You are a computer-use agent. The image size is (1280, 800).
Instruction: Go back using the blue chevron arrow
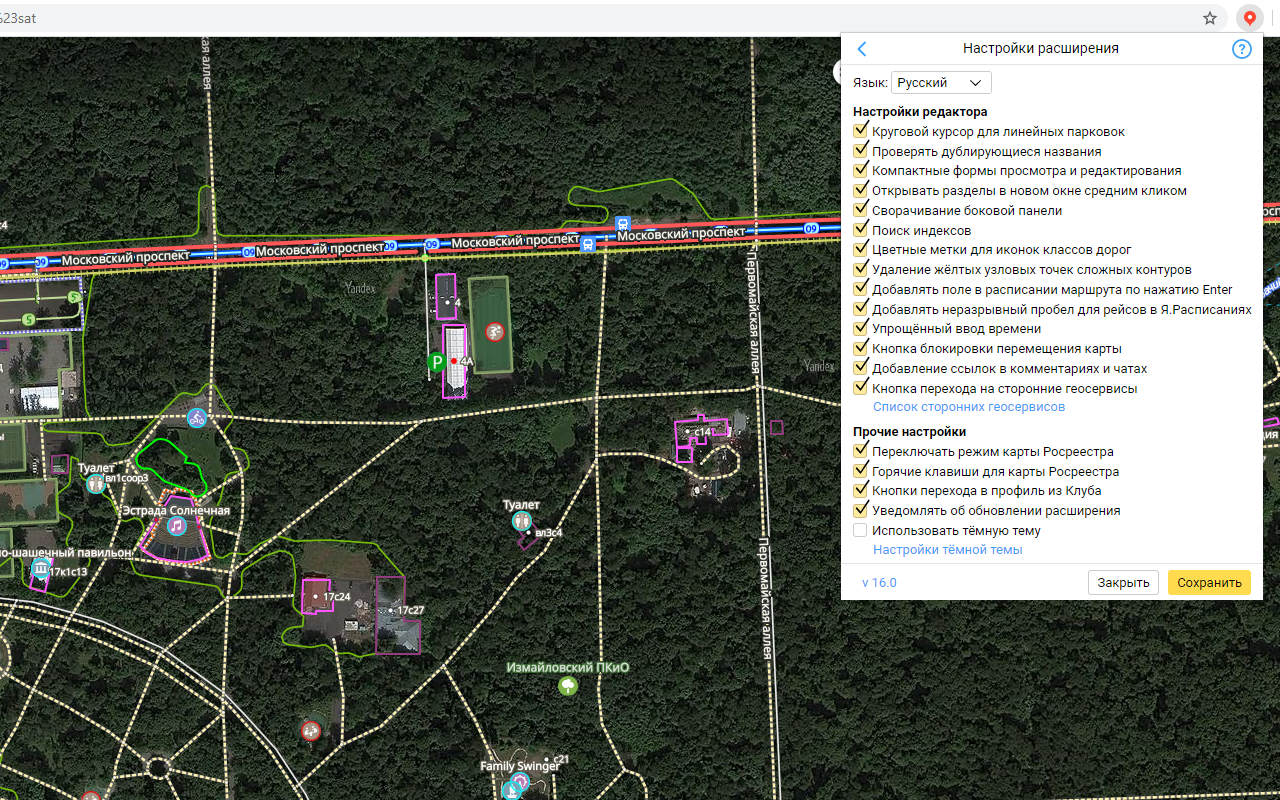862,49
